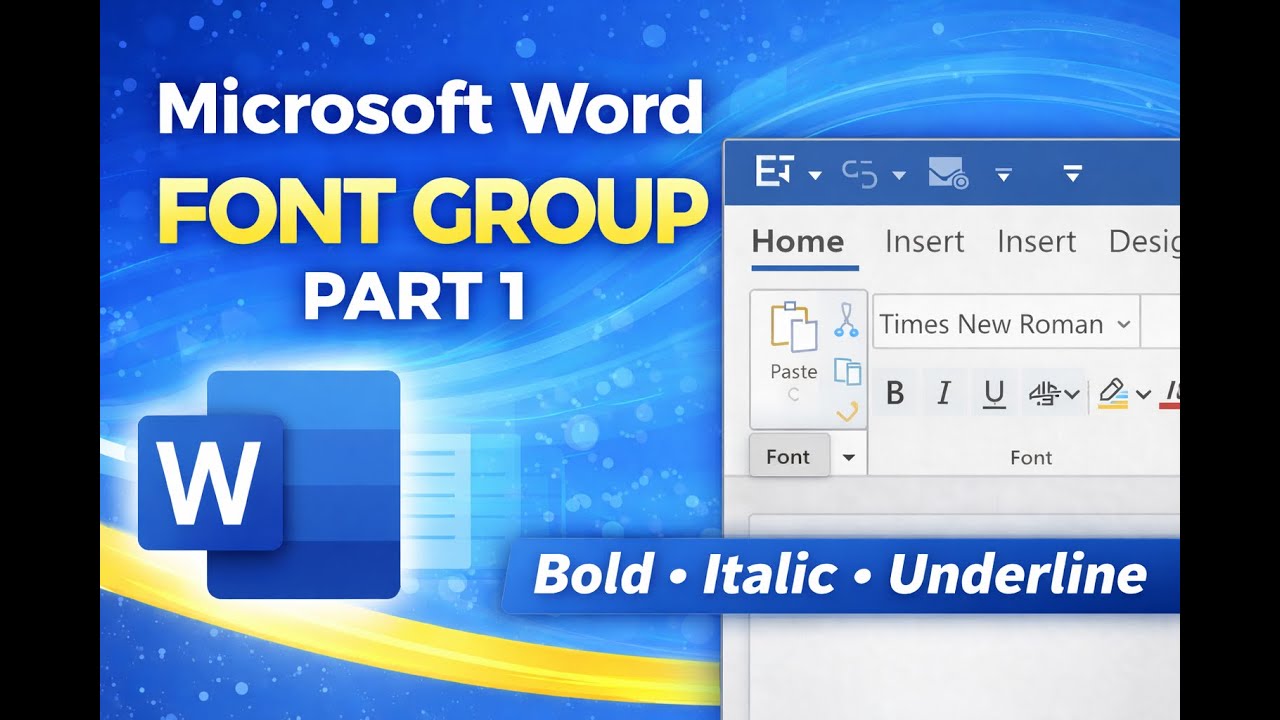Click the "Bold • Italic • Underline" banner

click(x=840, y=575)
